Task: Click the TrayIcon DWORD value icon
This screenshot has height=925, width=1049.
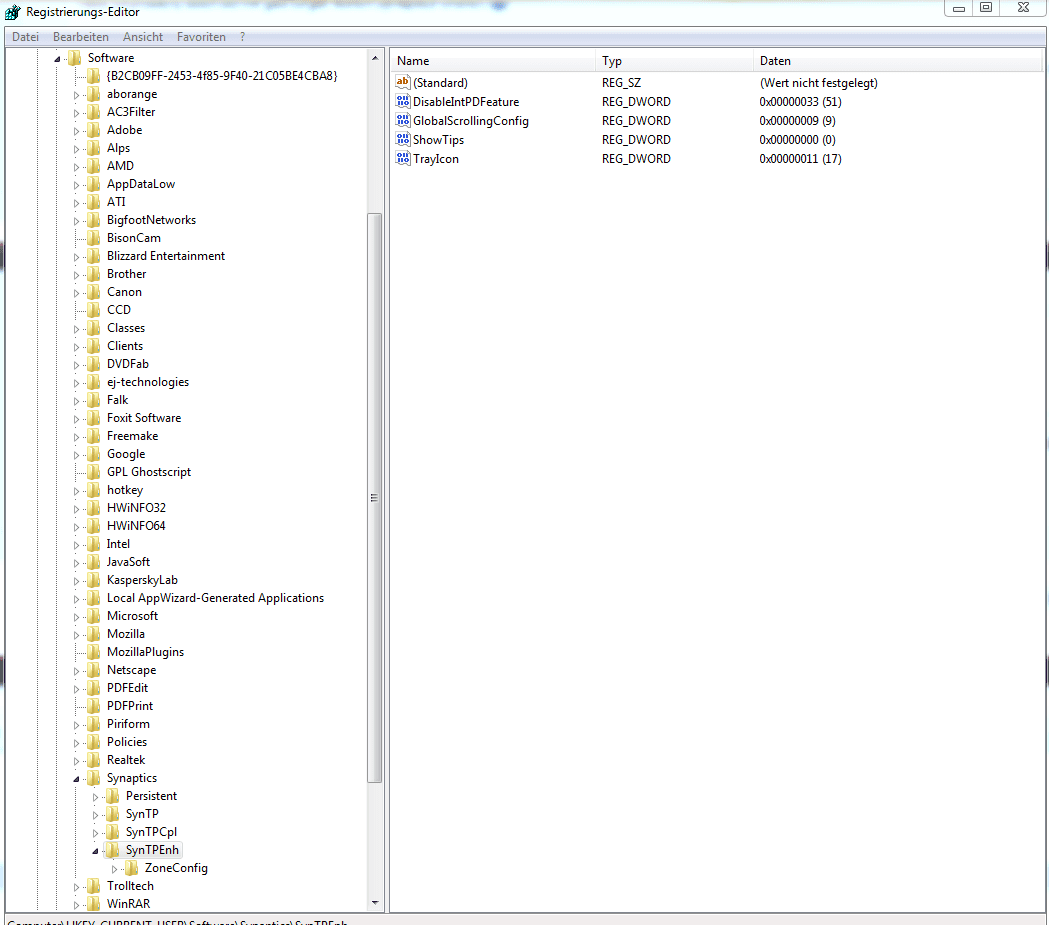Action: pyautogui.click(x=402, y=159)
